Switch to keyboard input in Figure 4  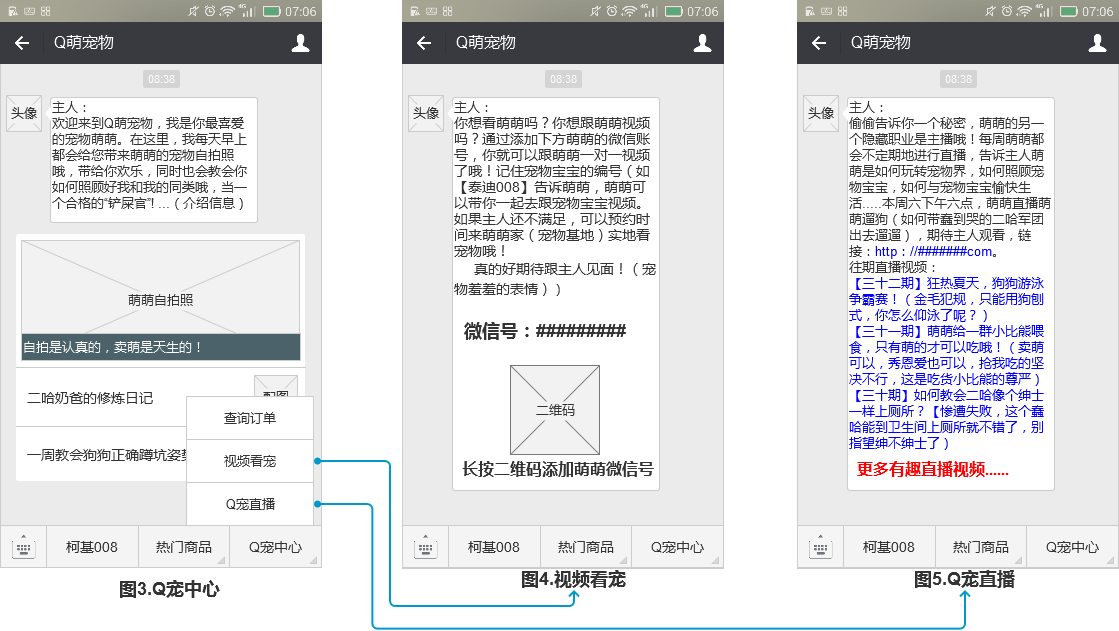tap(425, 547)
